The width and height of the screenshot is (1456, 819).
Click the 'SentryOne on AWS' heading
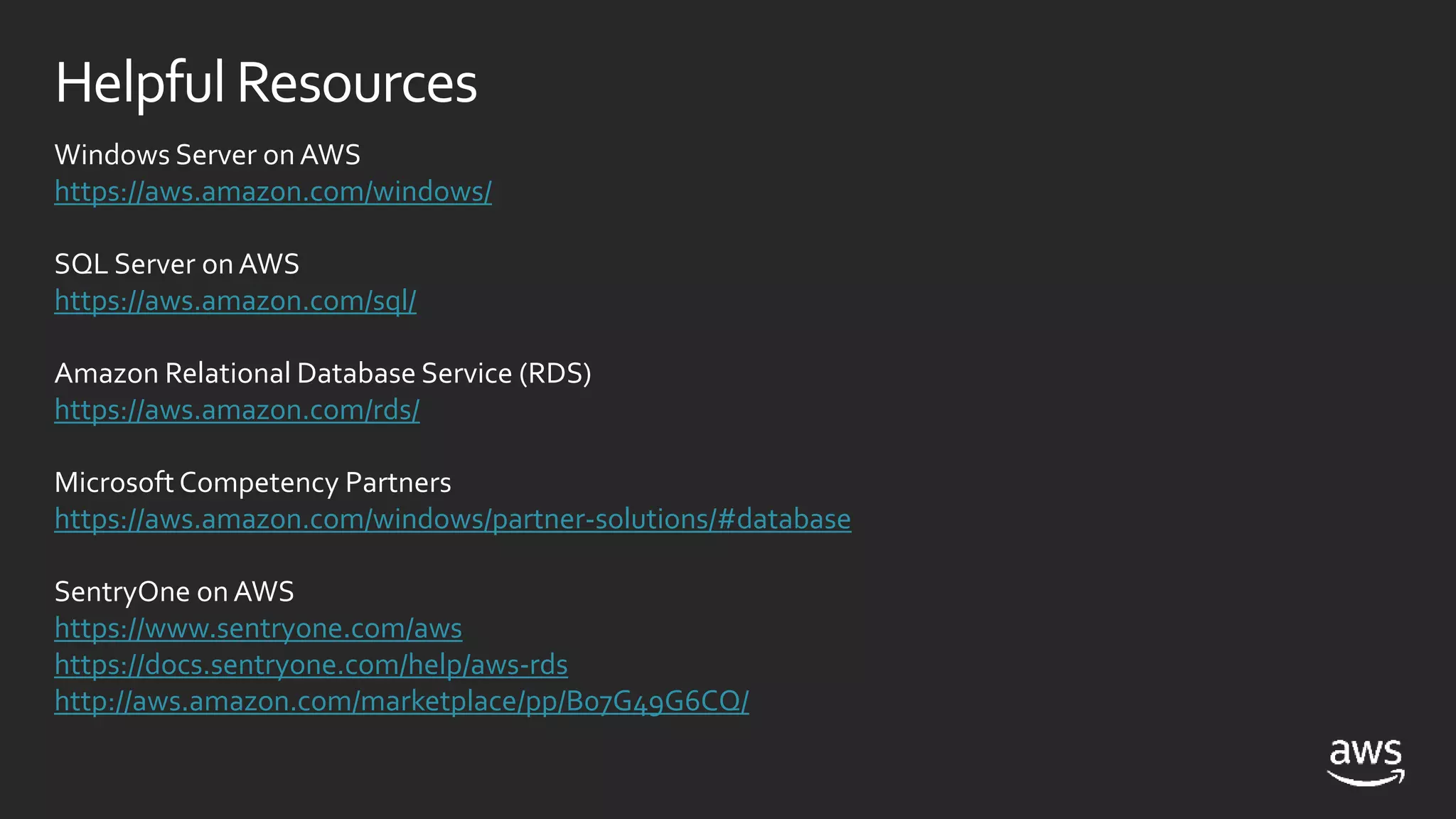click(x=174, y=592)
